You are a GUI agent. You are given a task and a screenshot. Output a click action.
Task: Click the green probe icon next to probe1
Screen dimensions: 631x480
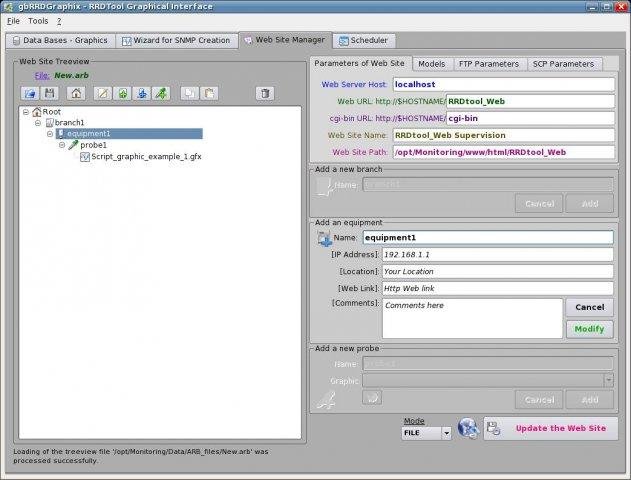coord(73,145)
